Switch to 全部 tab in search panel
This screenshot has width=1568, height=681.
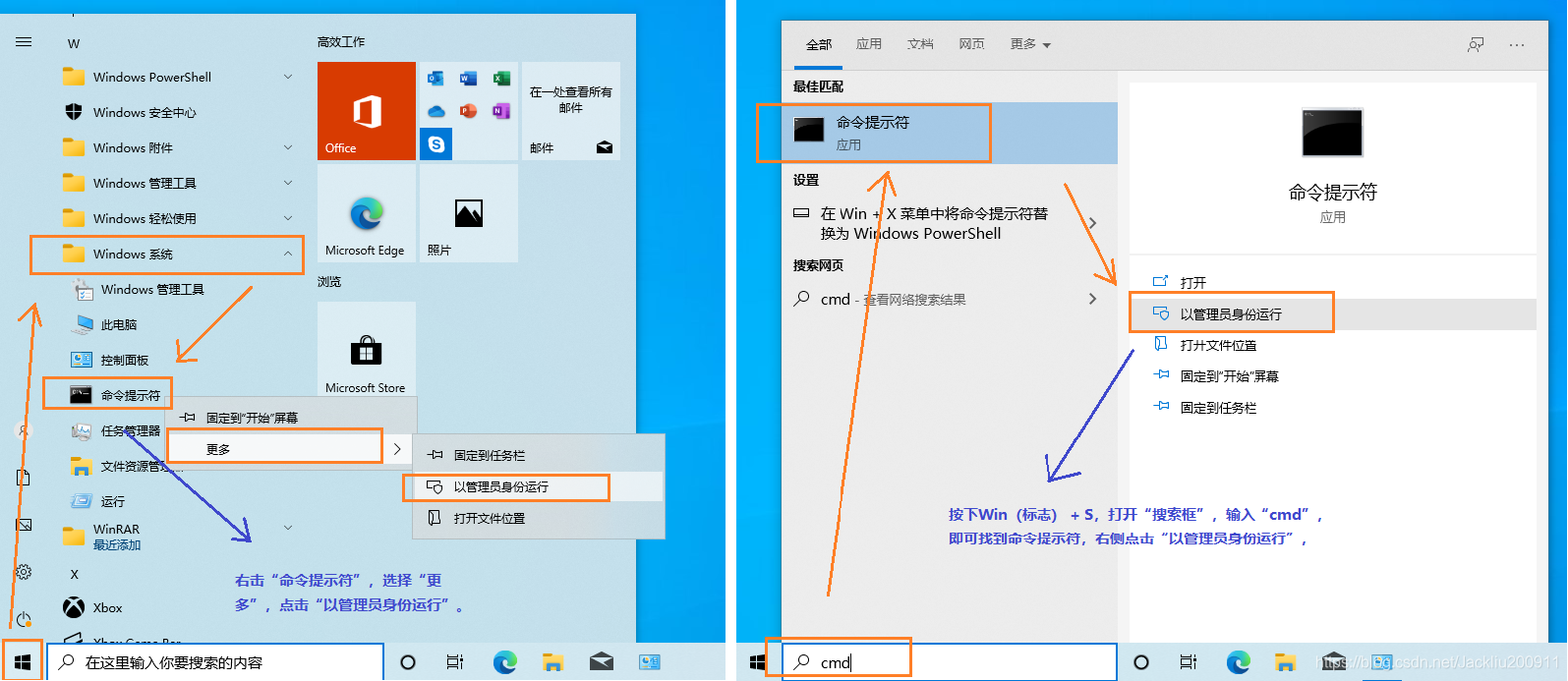click(819, 44)
